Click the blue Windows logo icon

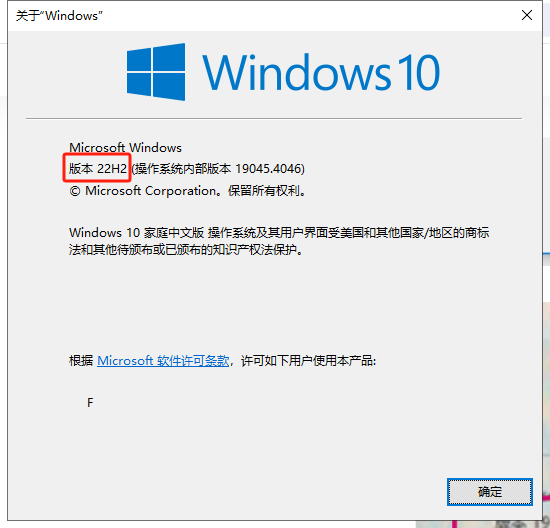tap(156, 72)
